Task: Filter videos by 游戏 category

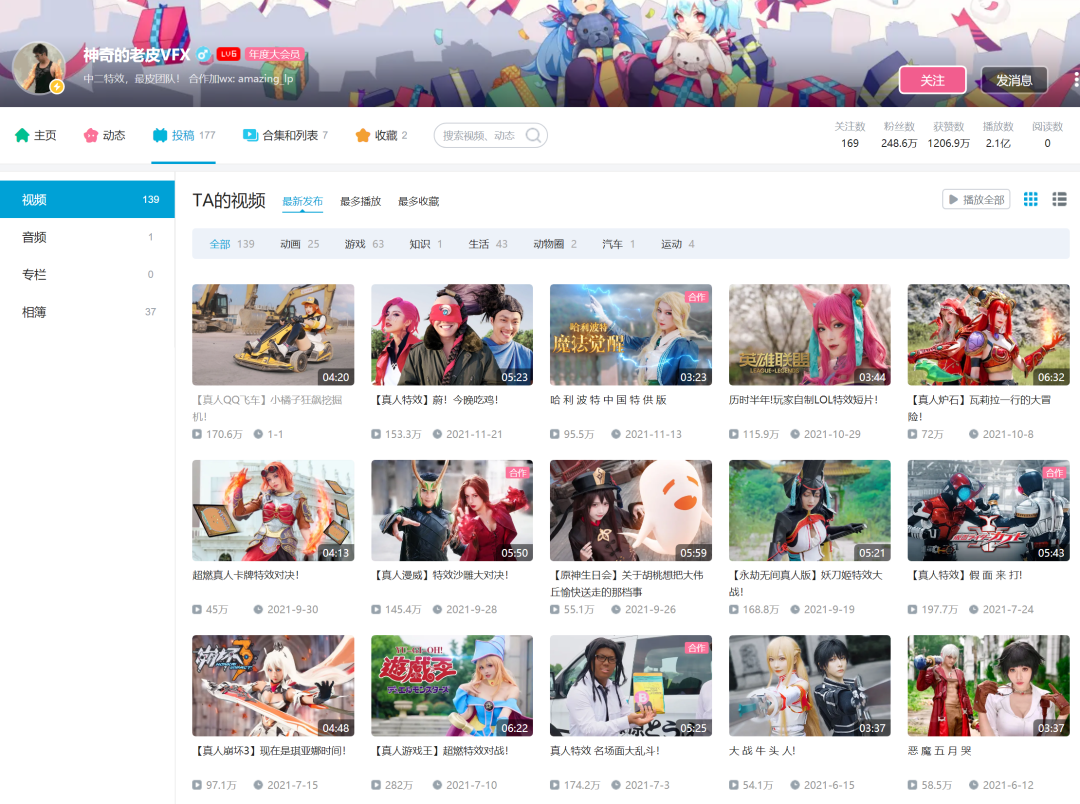Action: pyautogui.click(x=364, y=244)
